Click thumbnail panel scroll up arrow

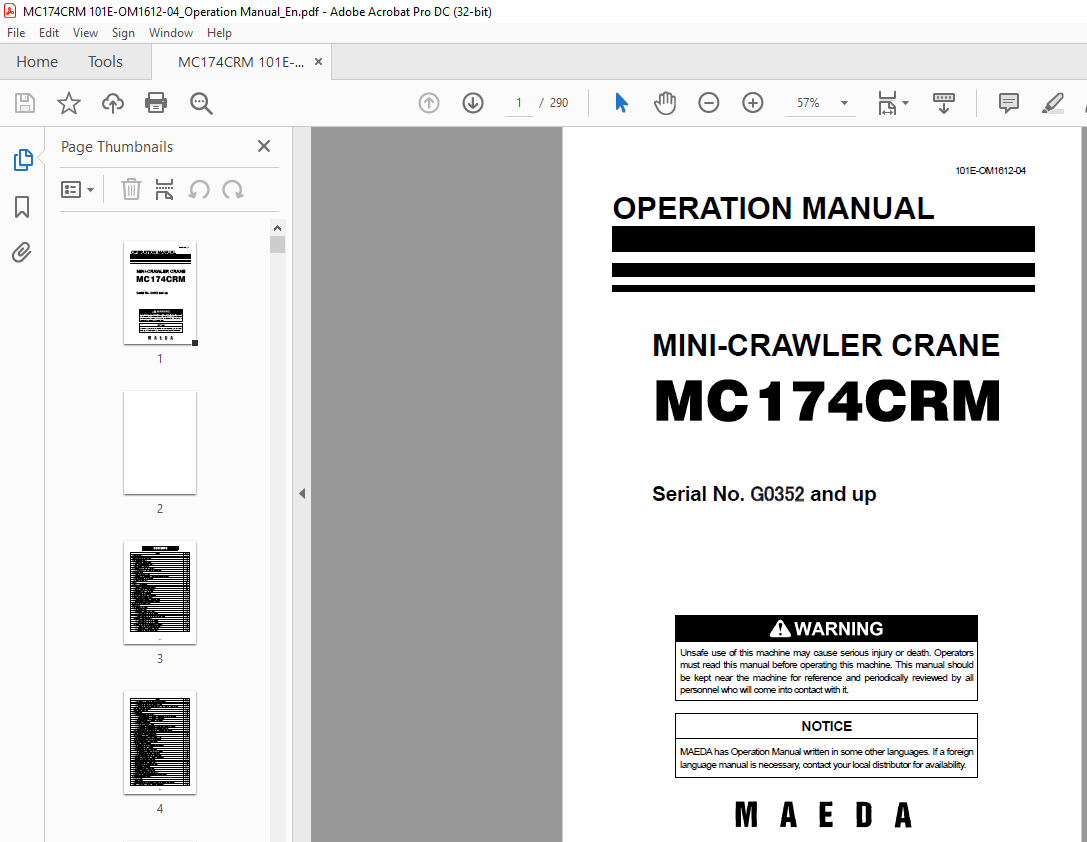(x=277, y=228)
